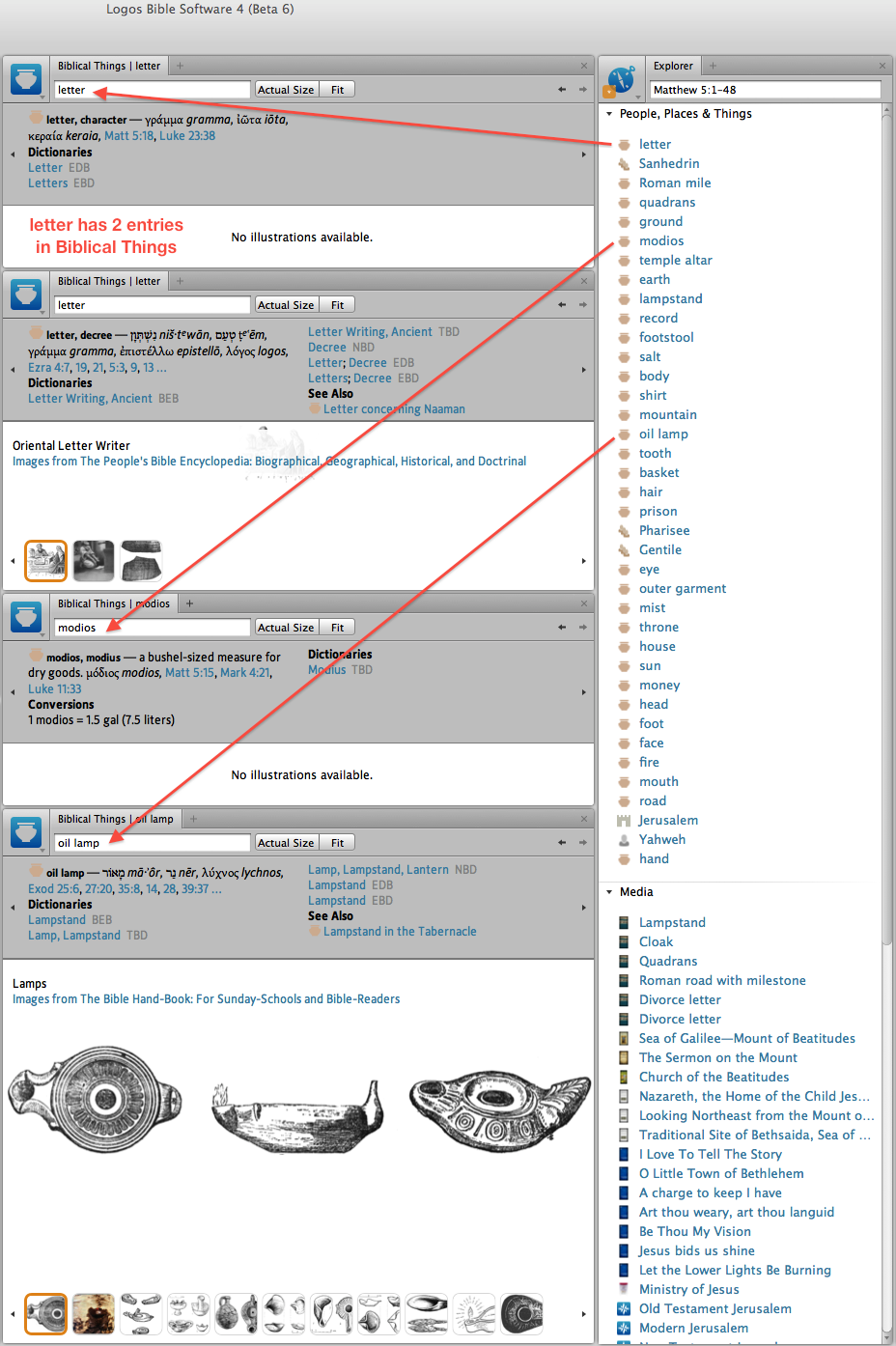Click Fit in the top letter panel
The height and width of the screenshot is (1346, 896).
(x=337, y=90)
